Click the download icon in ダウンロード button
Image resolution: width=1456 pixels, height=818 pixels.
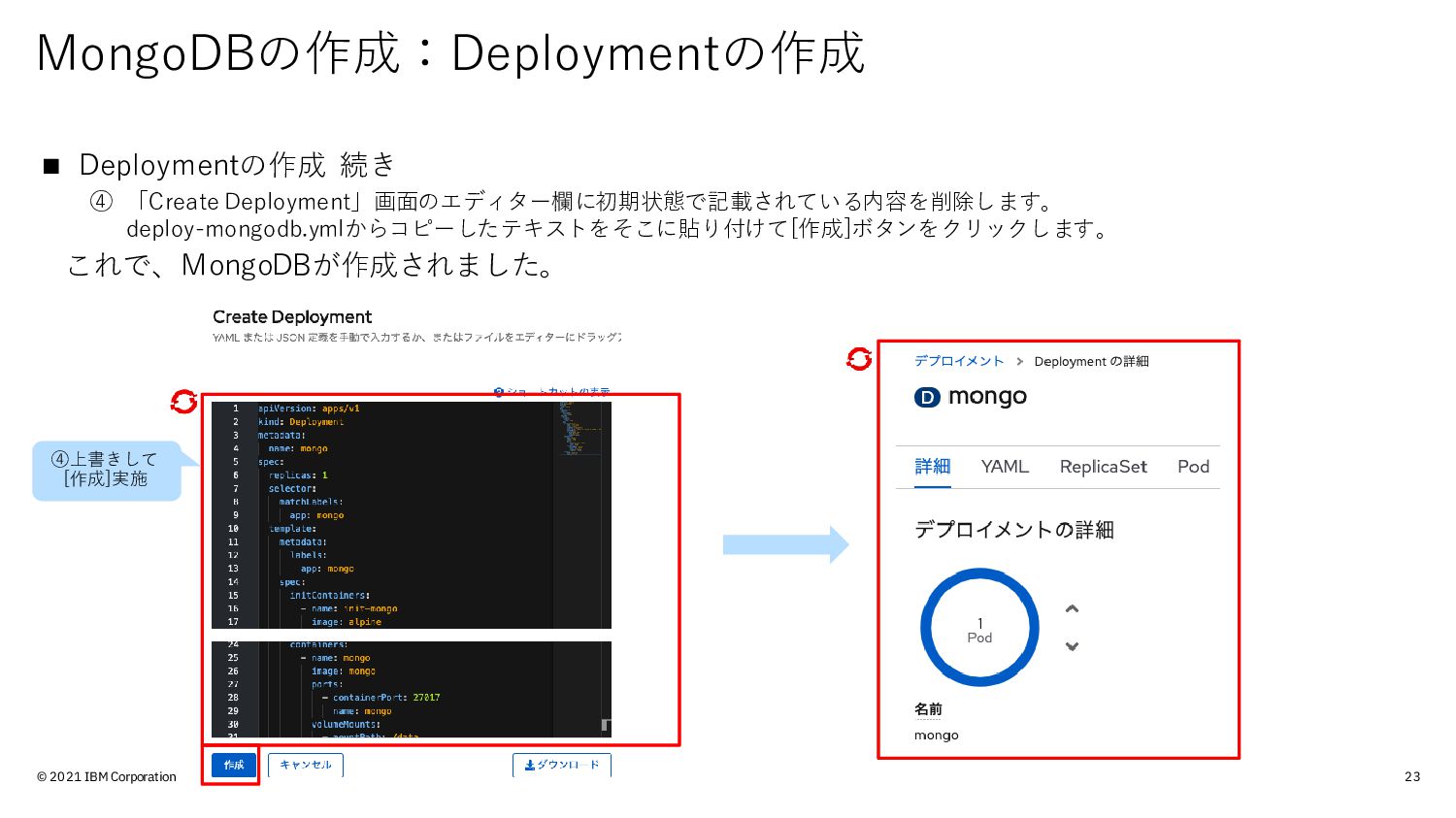coord(530,765)
